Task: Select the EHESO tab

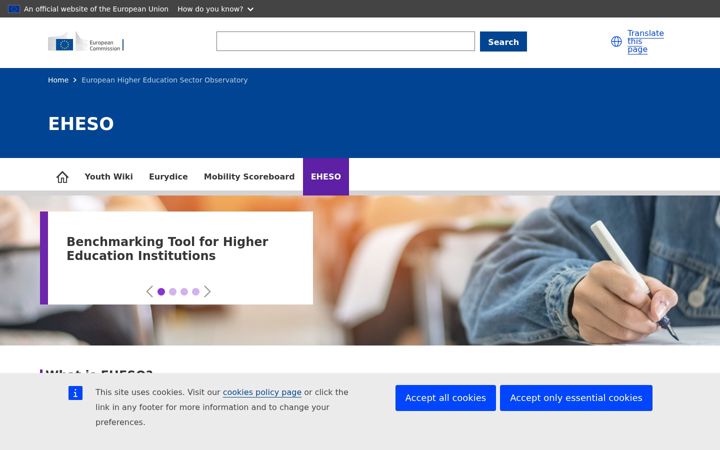Action: [326, 177]
